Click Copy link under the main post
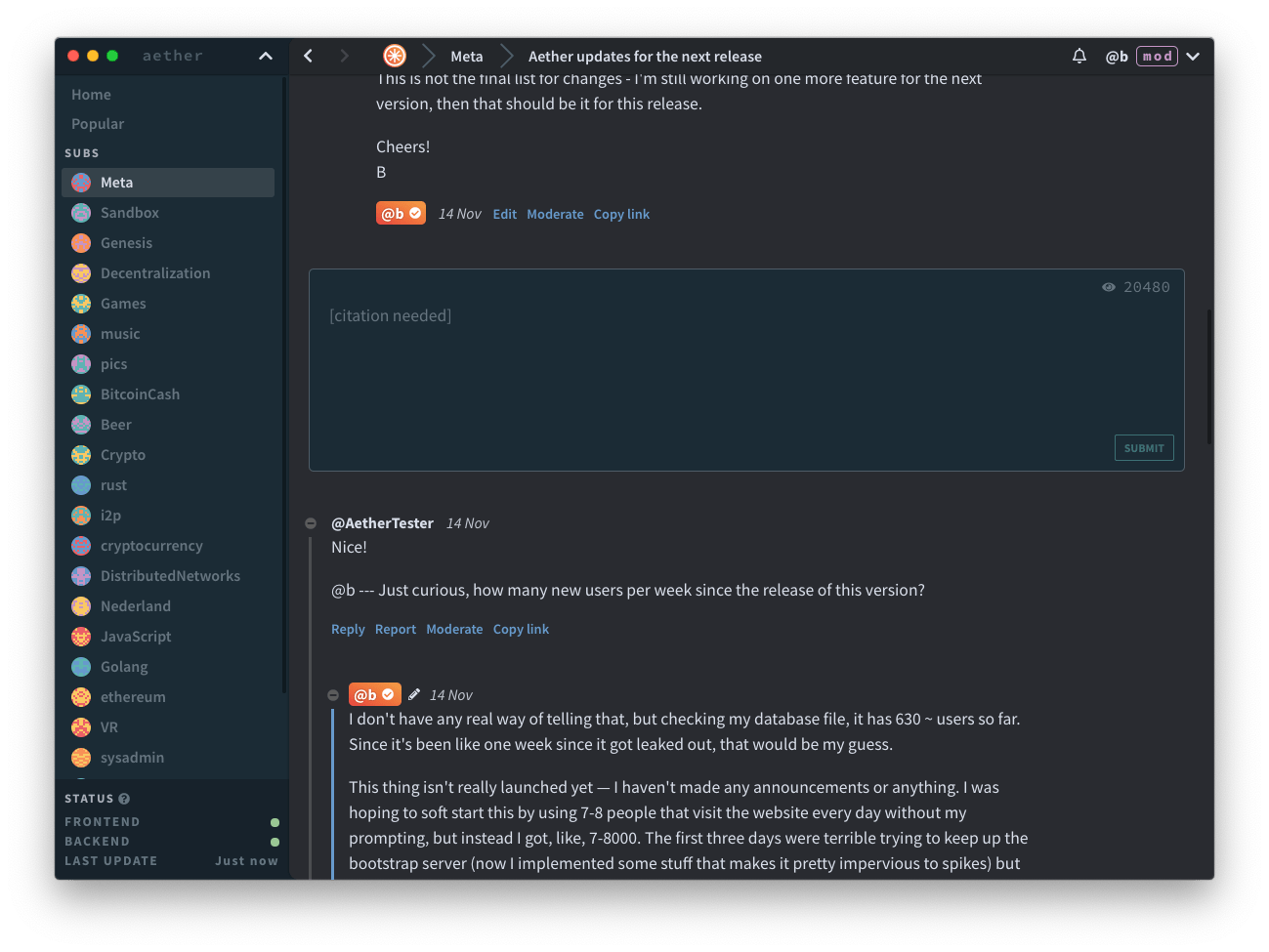Viewport: 1269px width, 952px height. click(x=621, y=214)
